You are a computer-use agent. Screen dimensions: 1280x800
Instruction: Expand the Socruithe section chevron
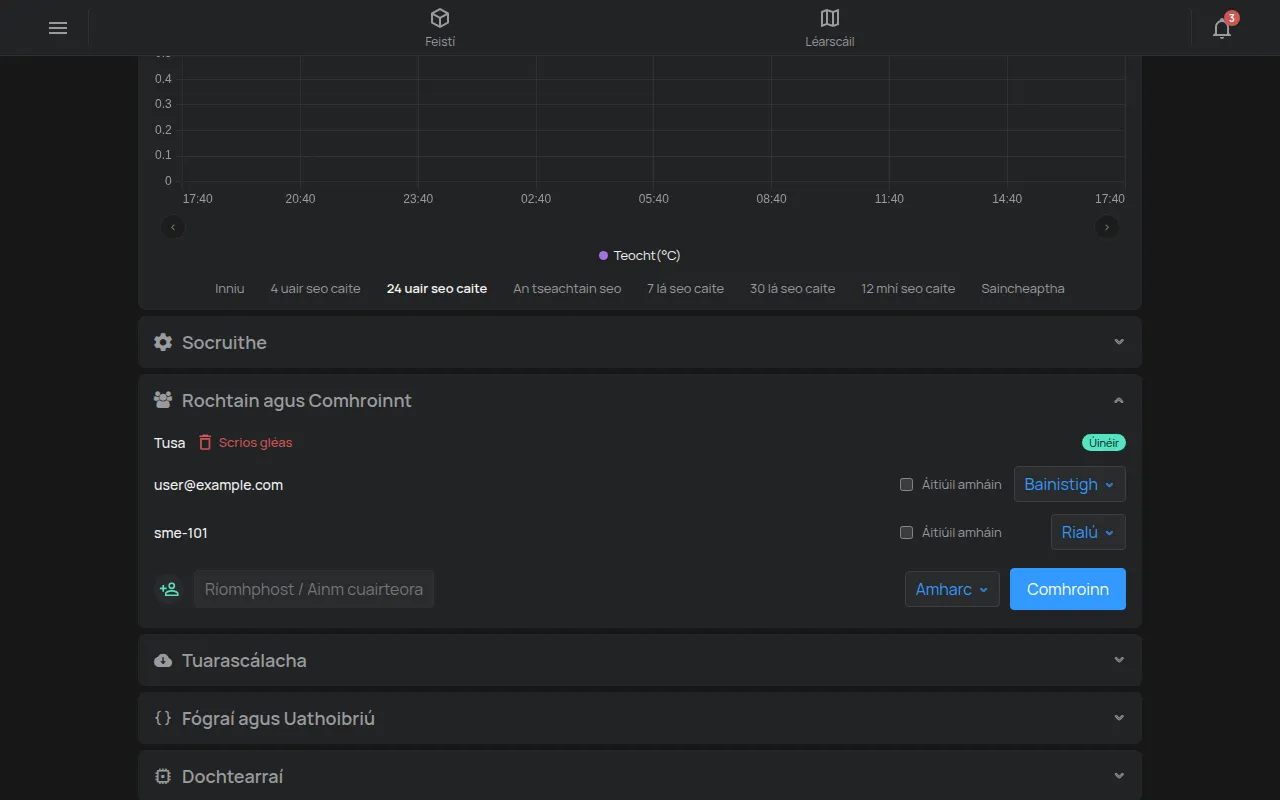coord(1119,342)
